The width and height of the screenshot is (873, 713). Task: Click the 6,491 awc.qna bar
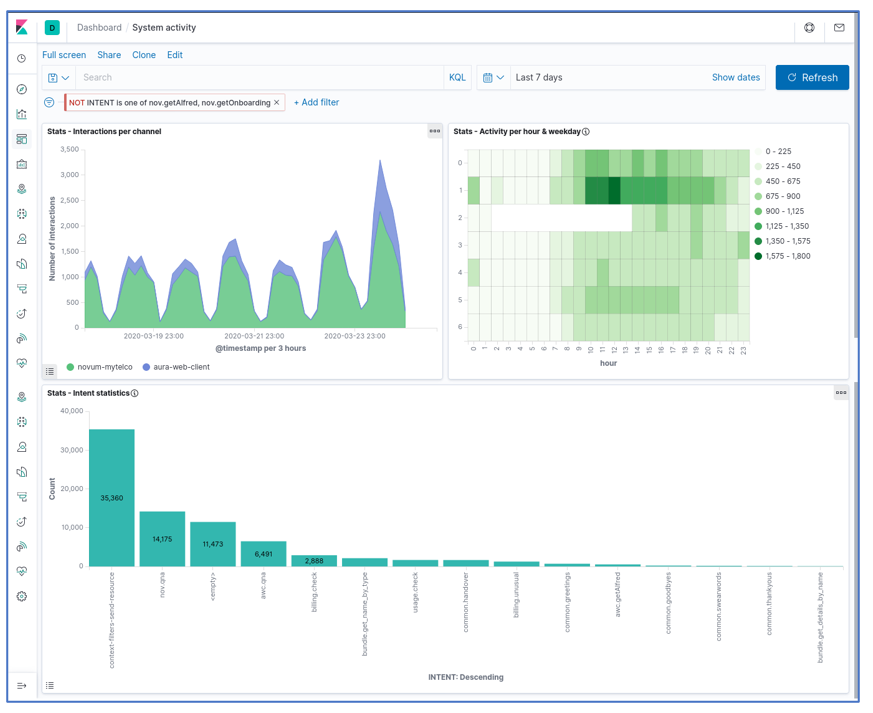(x=263, y=554)
